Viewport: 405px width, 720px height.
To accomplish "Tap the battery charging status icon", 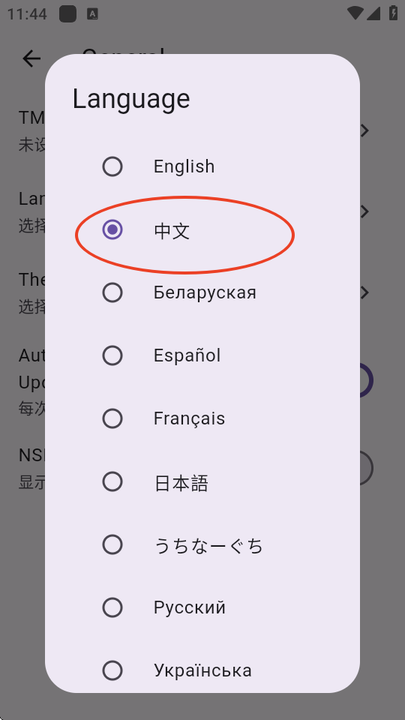I will click(x=394, y=13).
